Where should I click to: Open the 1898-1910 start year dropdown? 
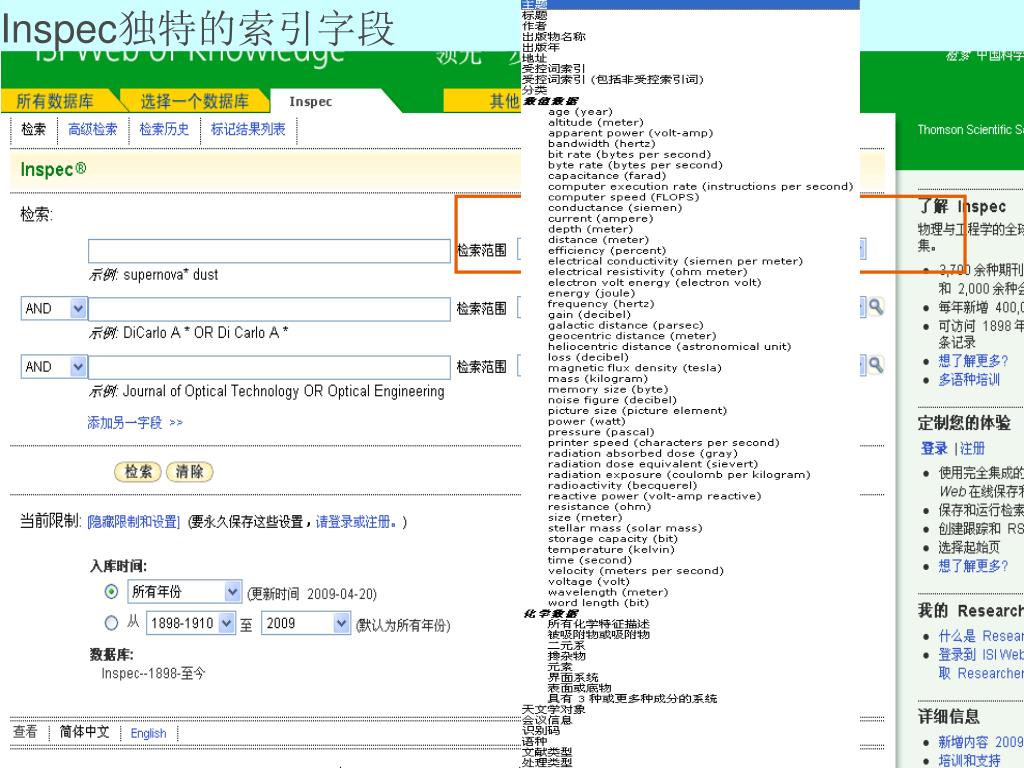pyautogui.click(x=191, y=623)
